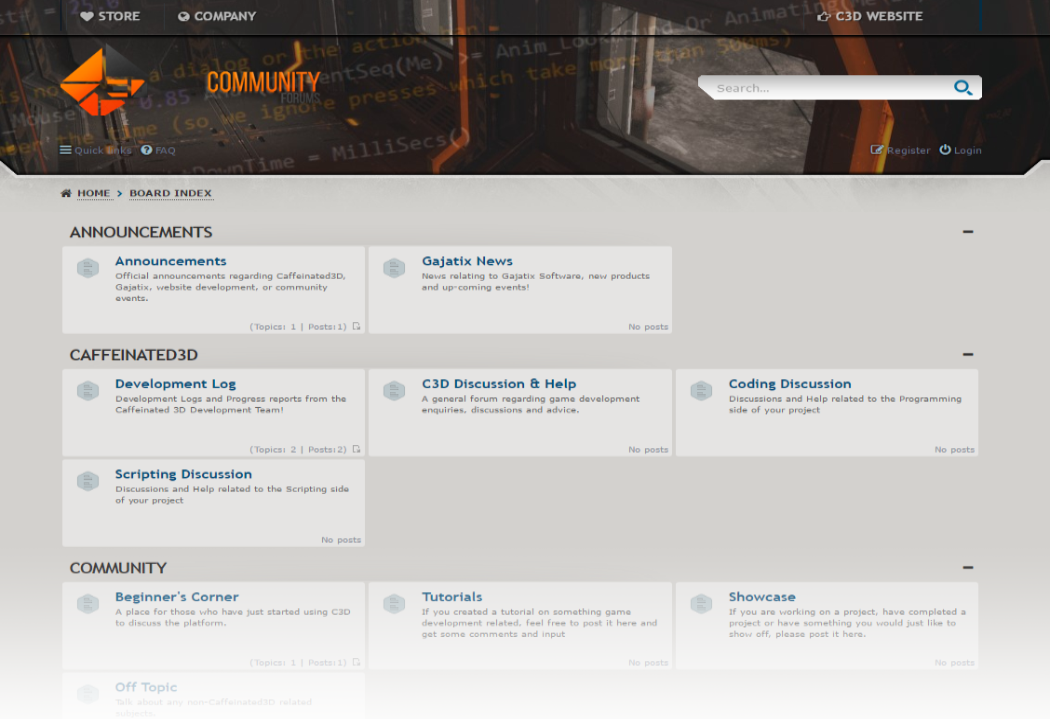Image resolution: width=1050 pixels, height=719 pixels.
Task: Click the COMMUNITY category heading
Action: pos(118,568)
